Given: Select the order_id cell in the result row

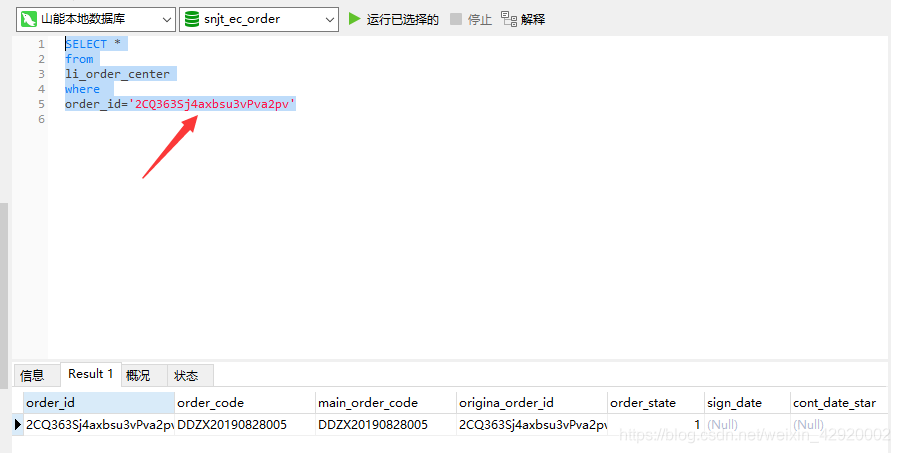Looking at the screenshot, I should 99,425.
